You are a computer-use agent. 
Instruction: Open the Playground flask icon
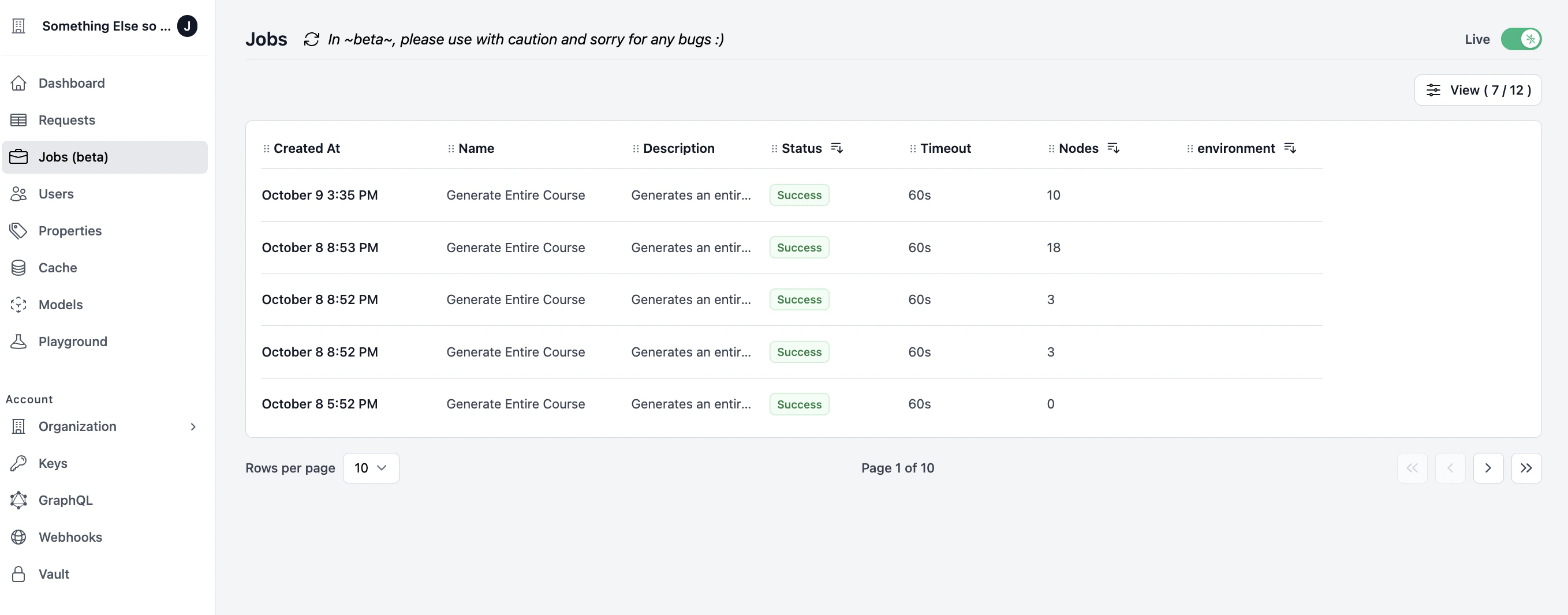coord(19,342)
